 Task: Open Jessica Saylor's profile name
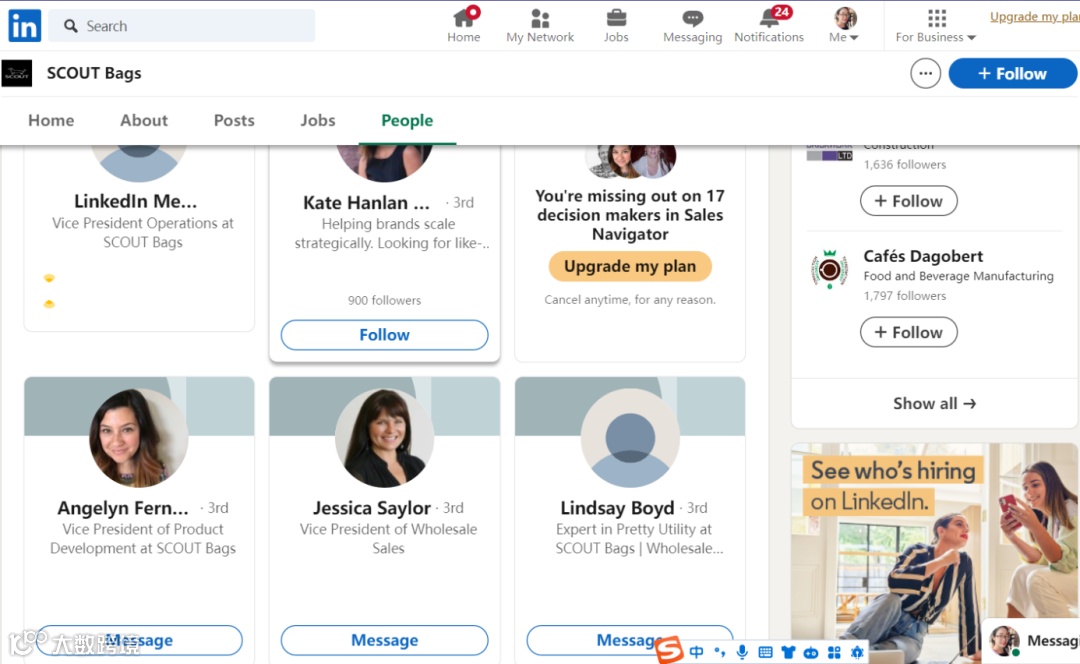tap(372, 508)
